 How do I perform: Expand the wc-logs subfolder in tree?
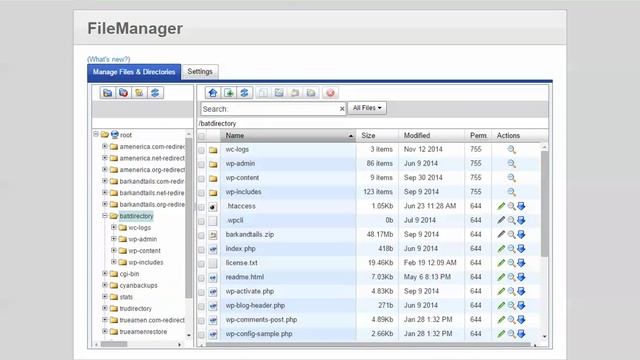click(114, 227)
